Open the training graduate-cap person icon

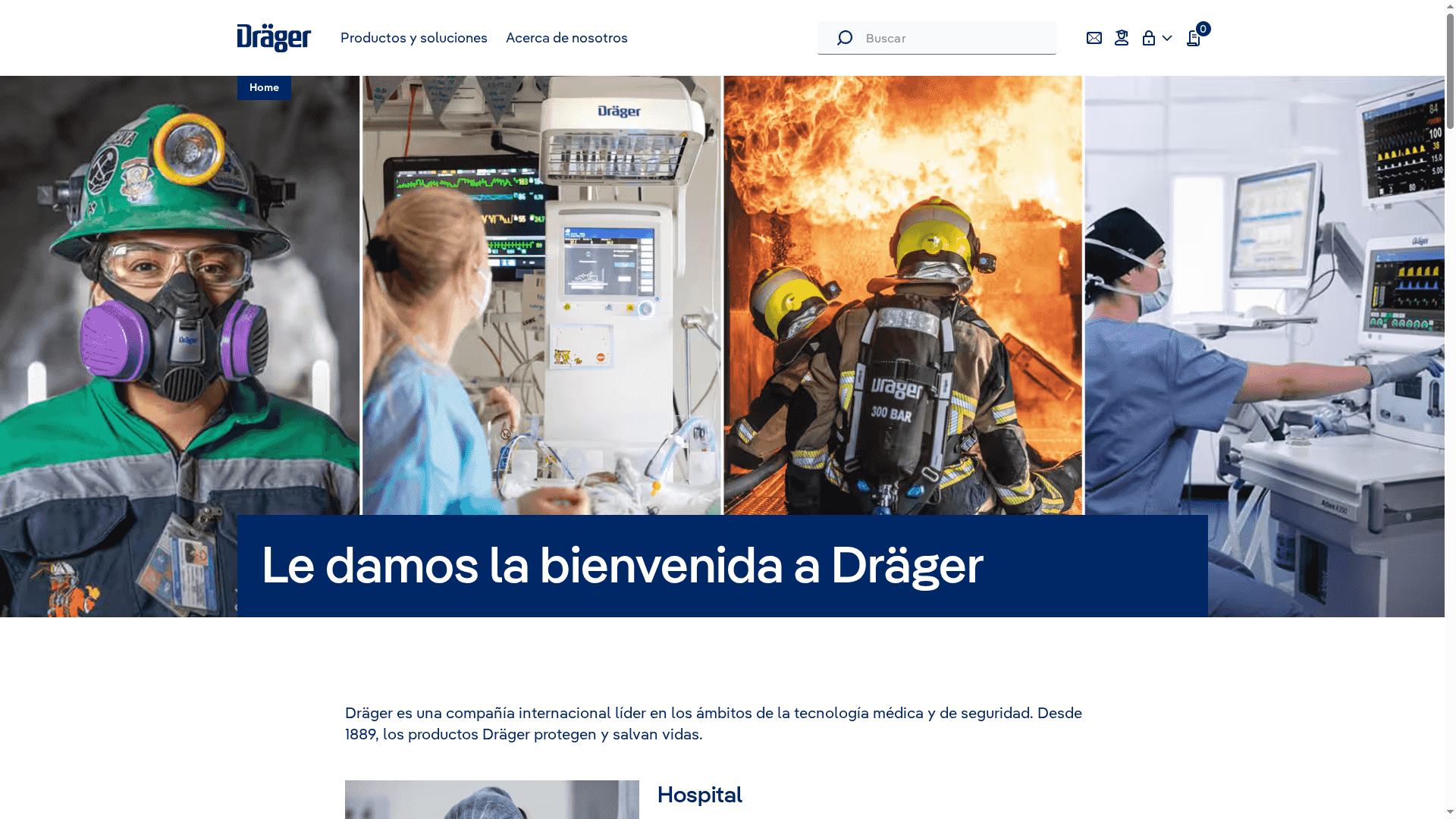tap(1122, 38)
